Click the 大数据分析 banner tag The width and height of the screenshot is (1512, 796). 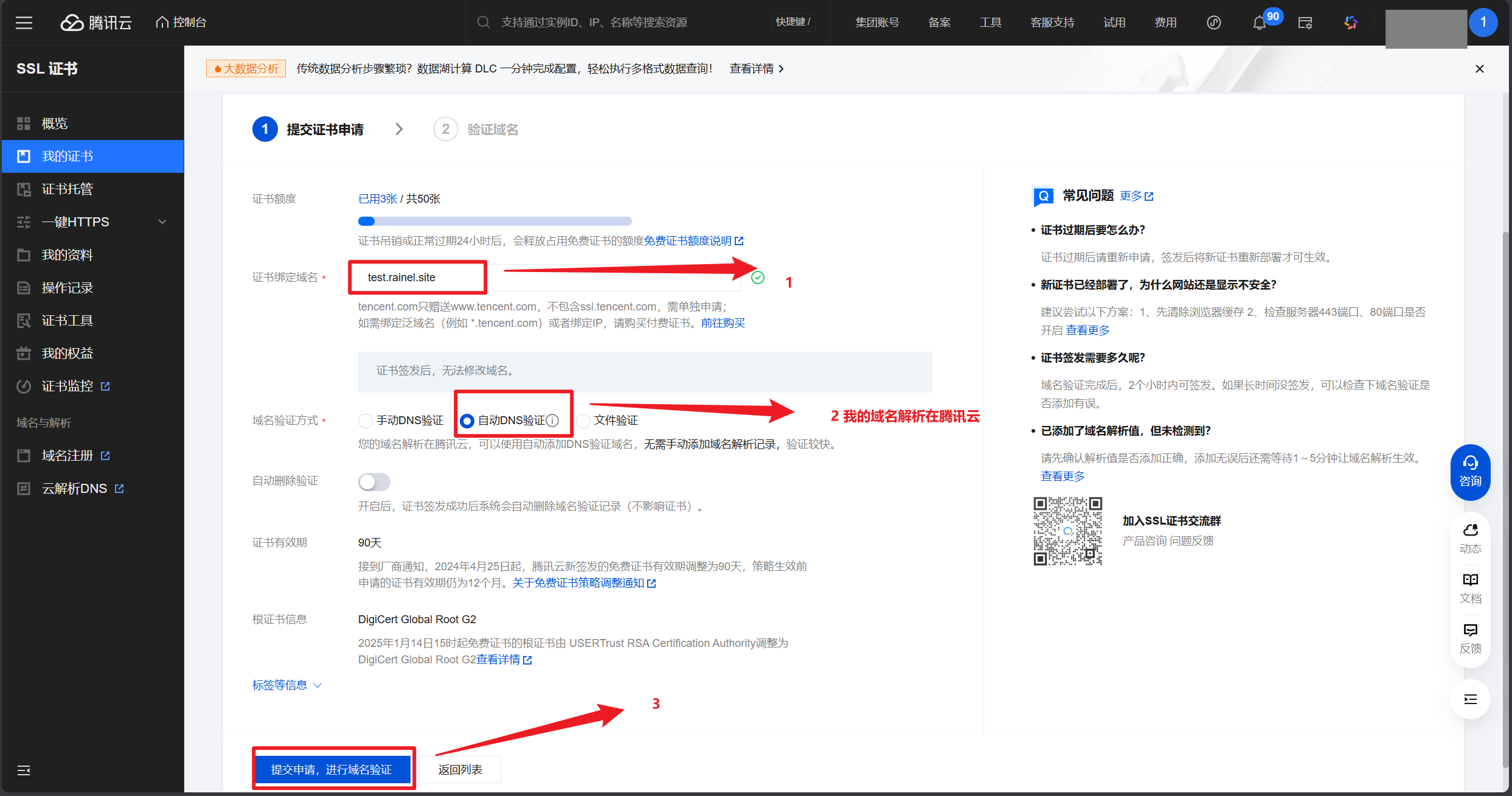pyautogui.click(x=246, y=69)
